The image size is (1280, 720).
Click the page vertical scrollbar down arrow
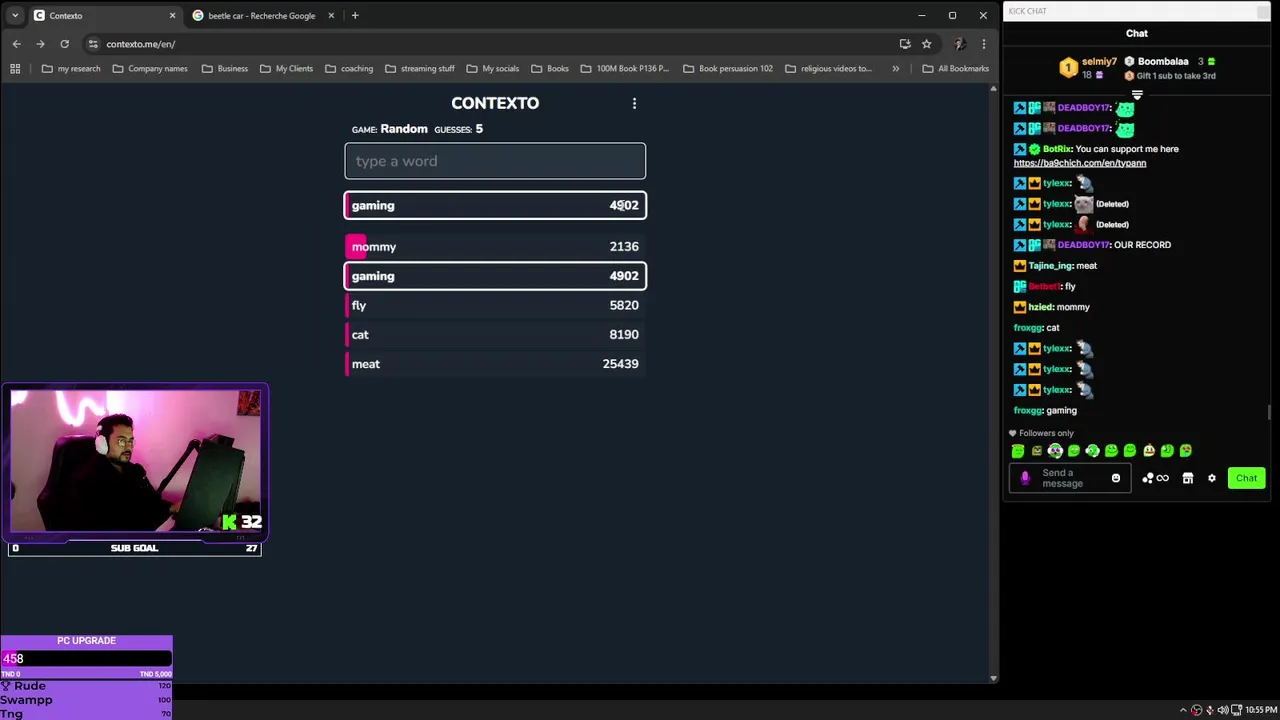coord(993,678)
